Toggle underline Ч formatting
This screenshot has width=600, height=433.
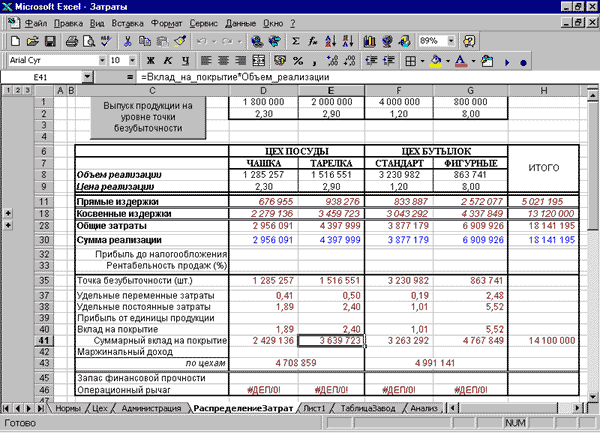pos(186,60)
